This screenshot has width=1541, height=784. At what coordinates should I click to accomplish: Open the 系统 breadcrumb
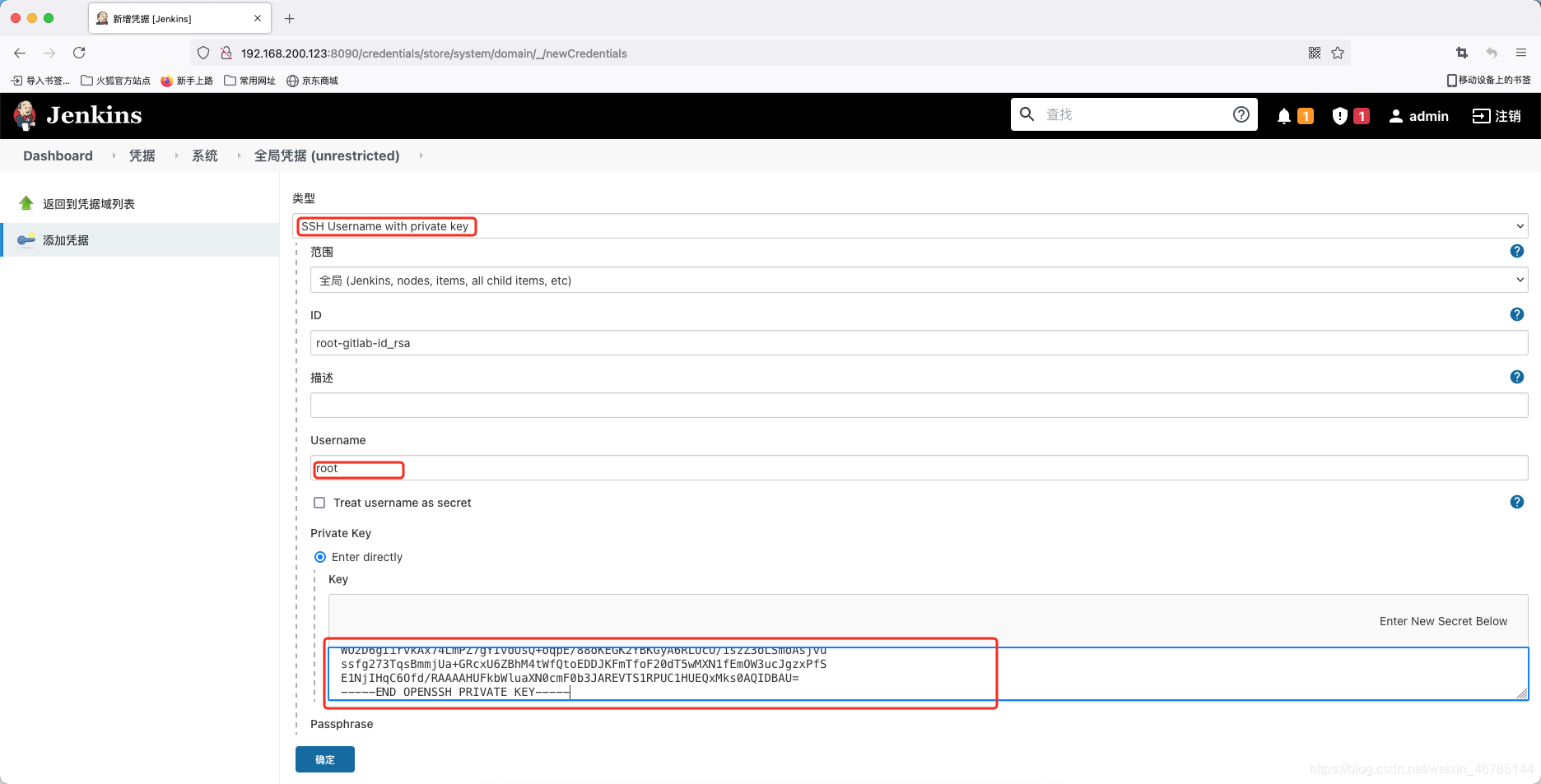coord(204,155)
